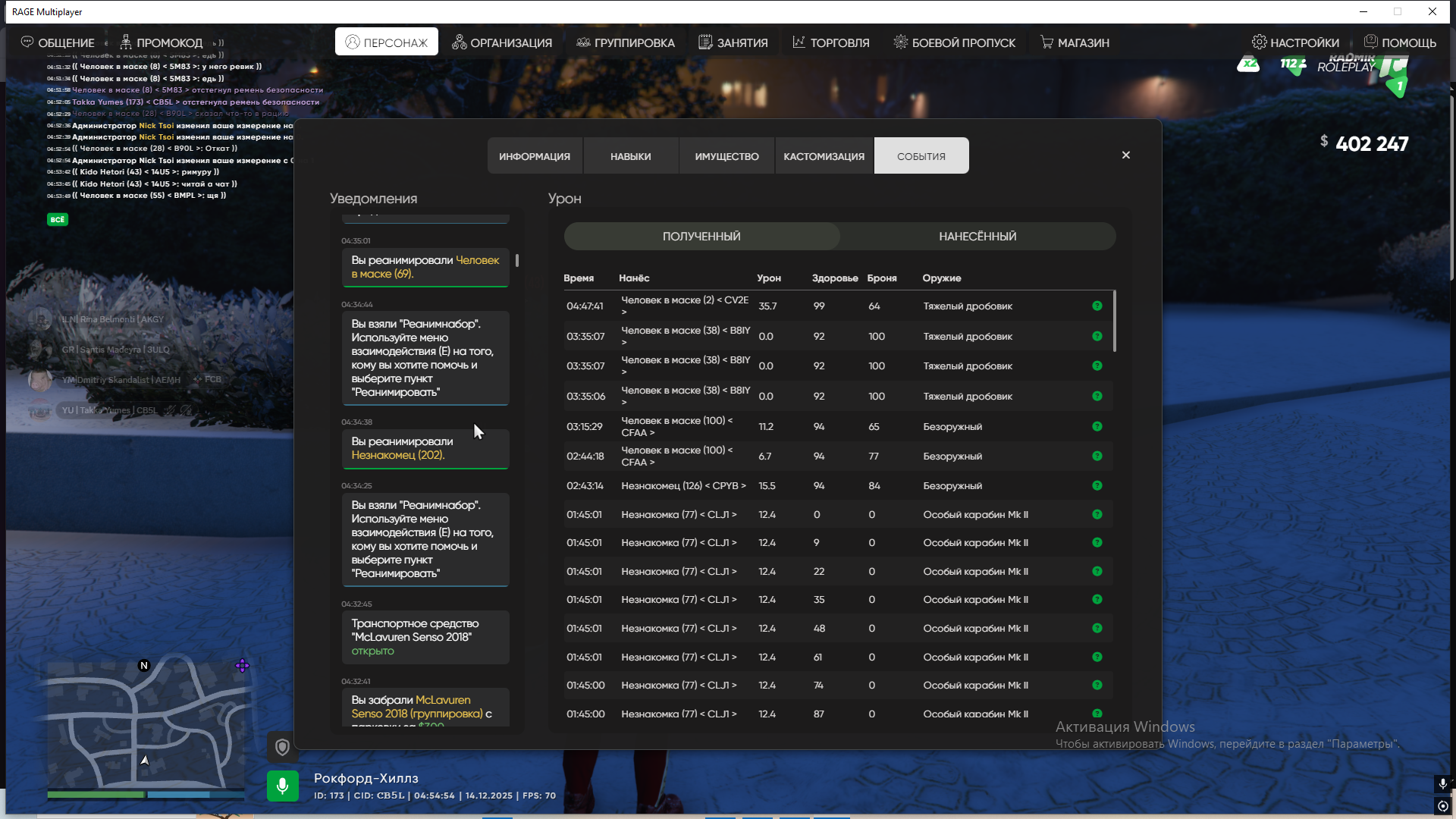1456x819 pixels.
Task: Open the Кастомизация tab
Action: (x=824, y=156)
